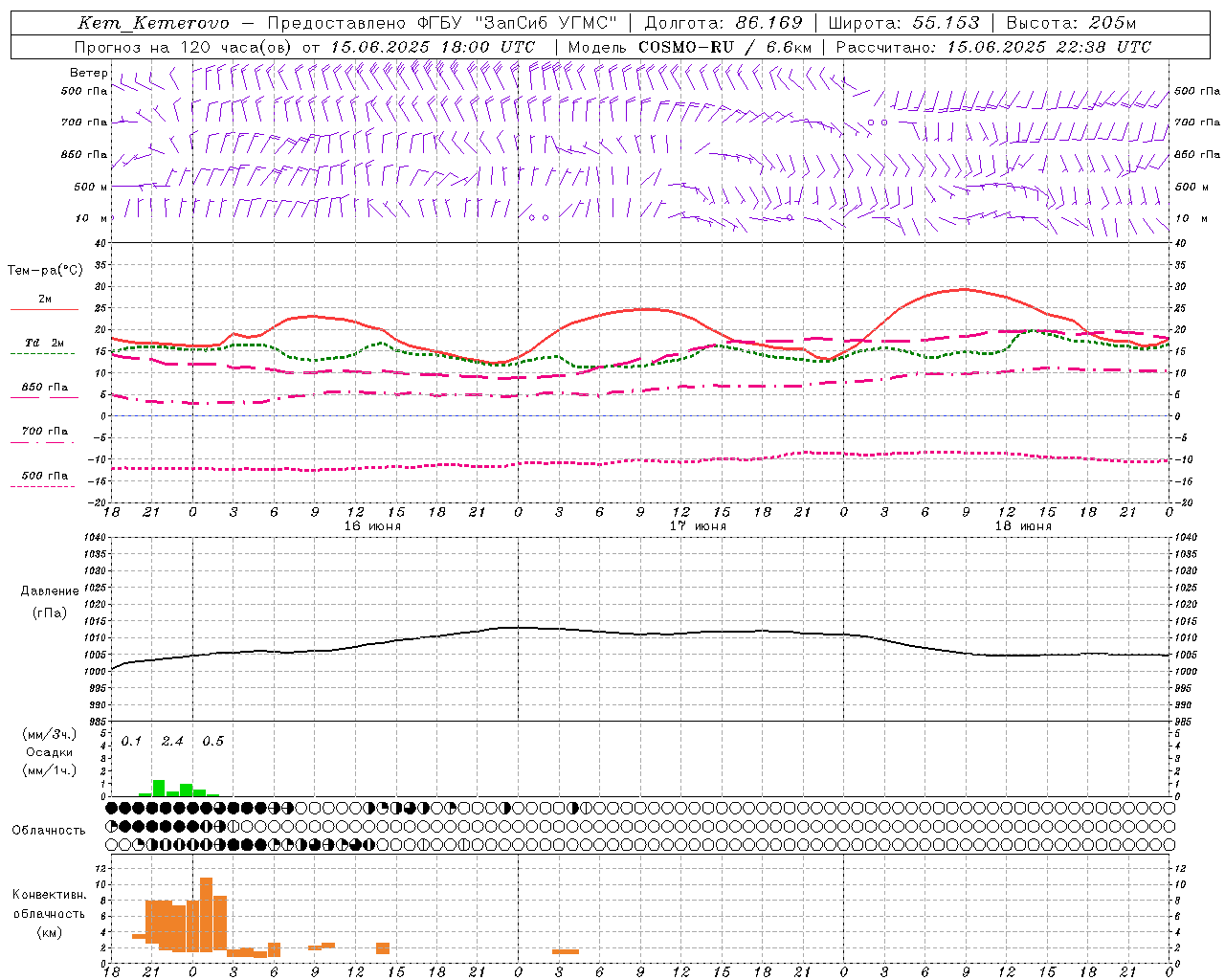The height and width of the screenshot is (980, 1225).
Task: Select the Прогноз на 120 часа(ов) text
Action: pos(184,47)
